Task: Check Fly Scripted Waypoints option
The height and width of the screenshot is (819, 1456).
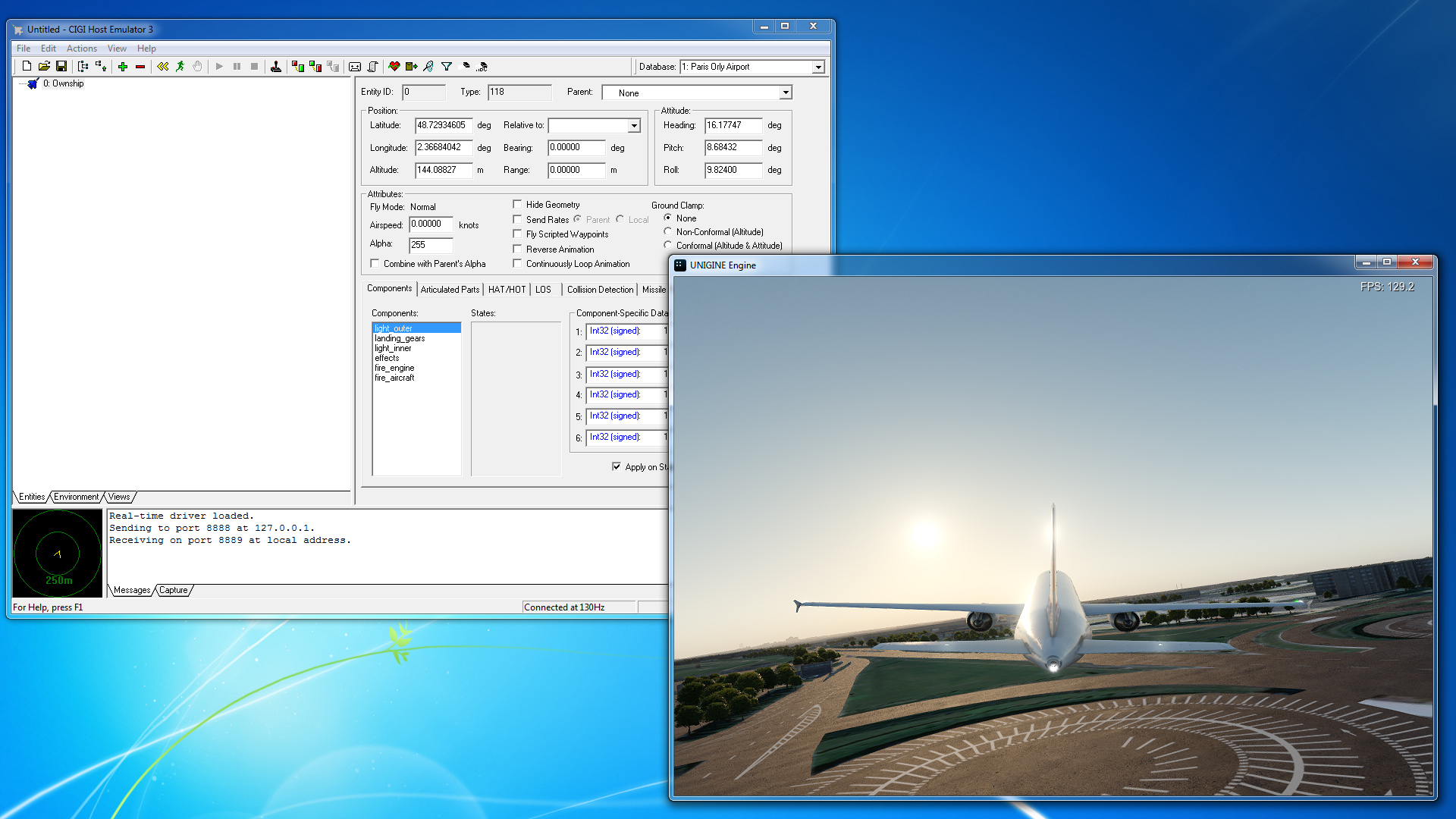Action: tap(517, 234)
